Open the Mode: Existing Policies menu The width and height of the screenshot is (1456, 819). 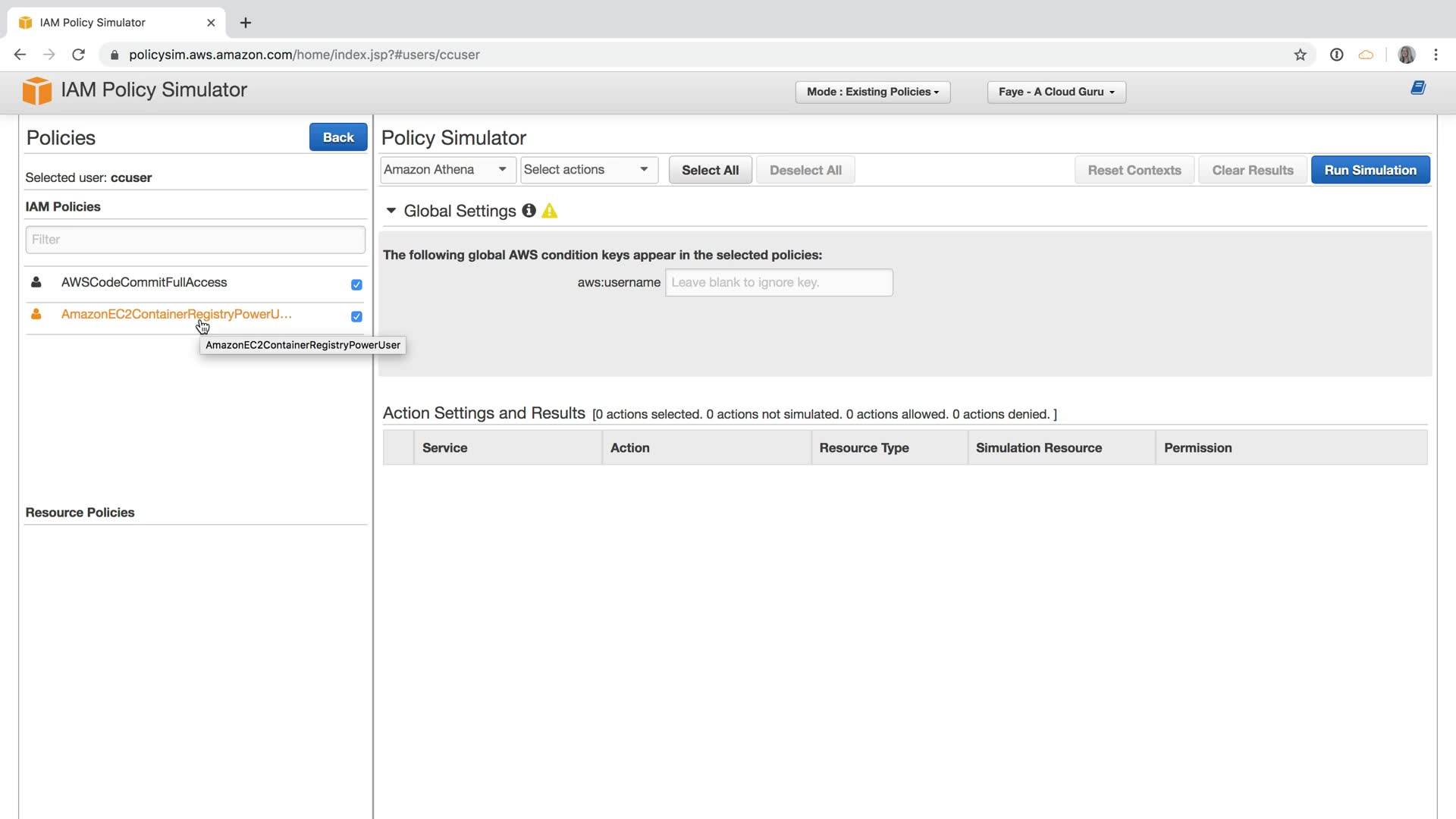pos(872,92)
